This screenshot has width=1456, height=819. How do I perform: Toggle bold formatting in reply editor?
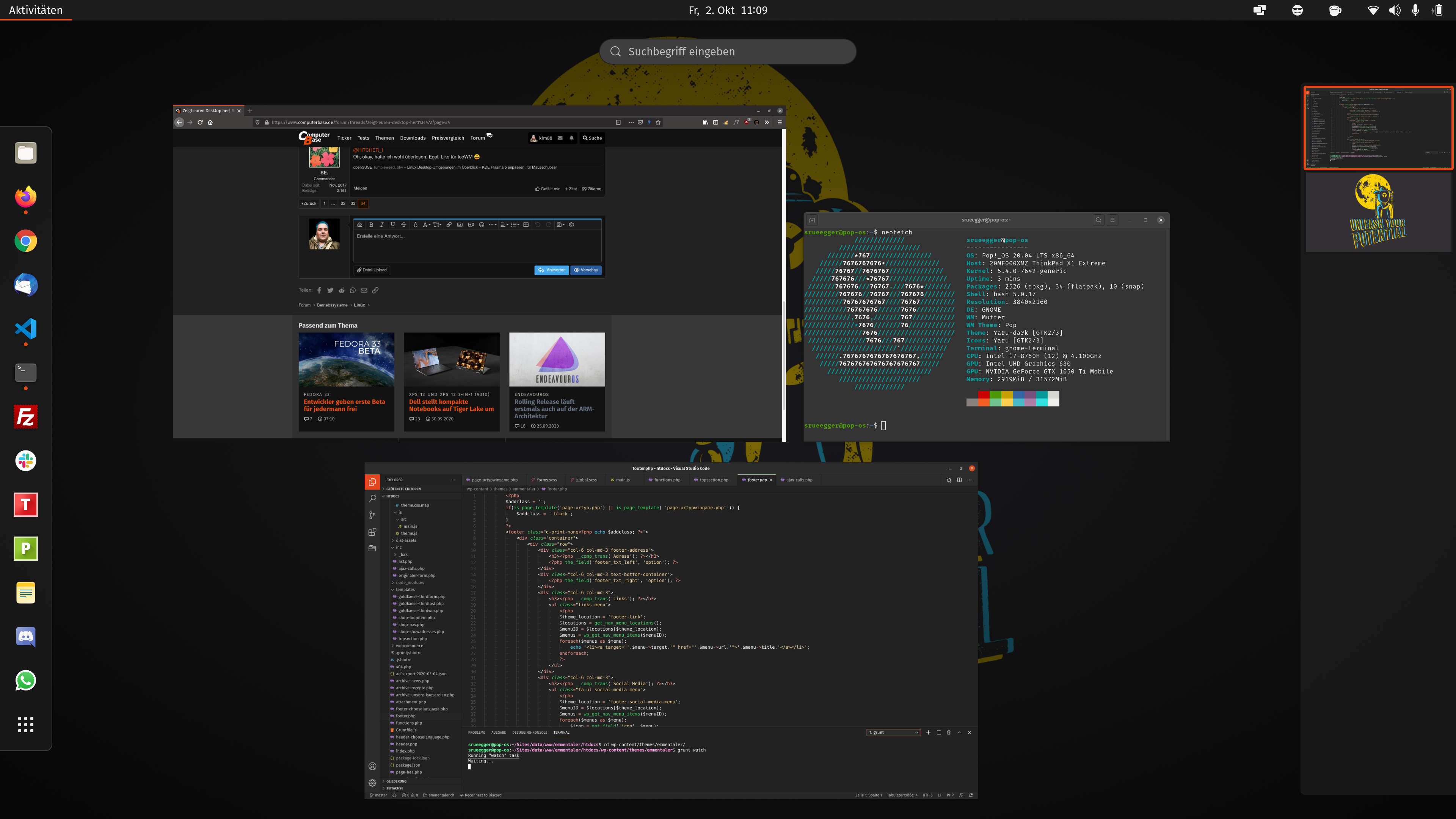371,225
